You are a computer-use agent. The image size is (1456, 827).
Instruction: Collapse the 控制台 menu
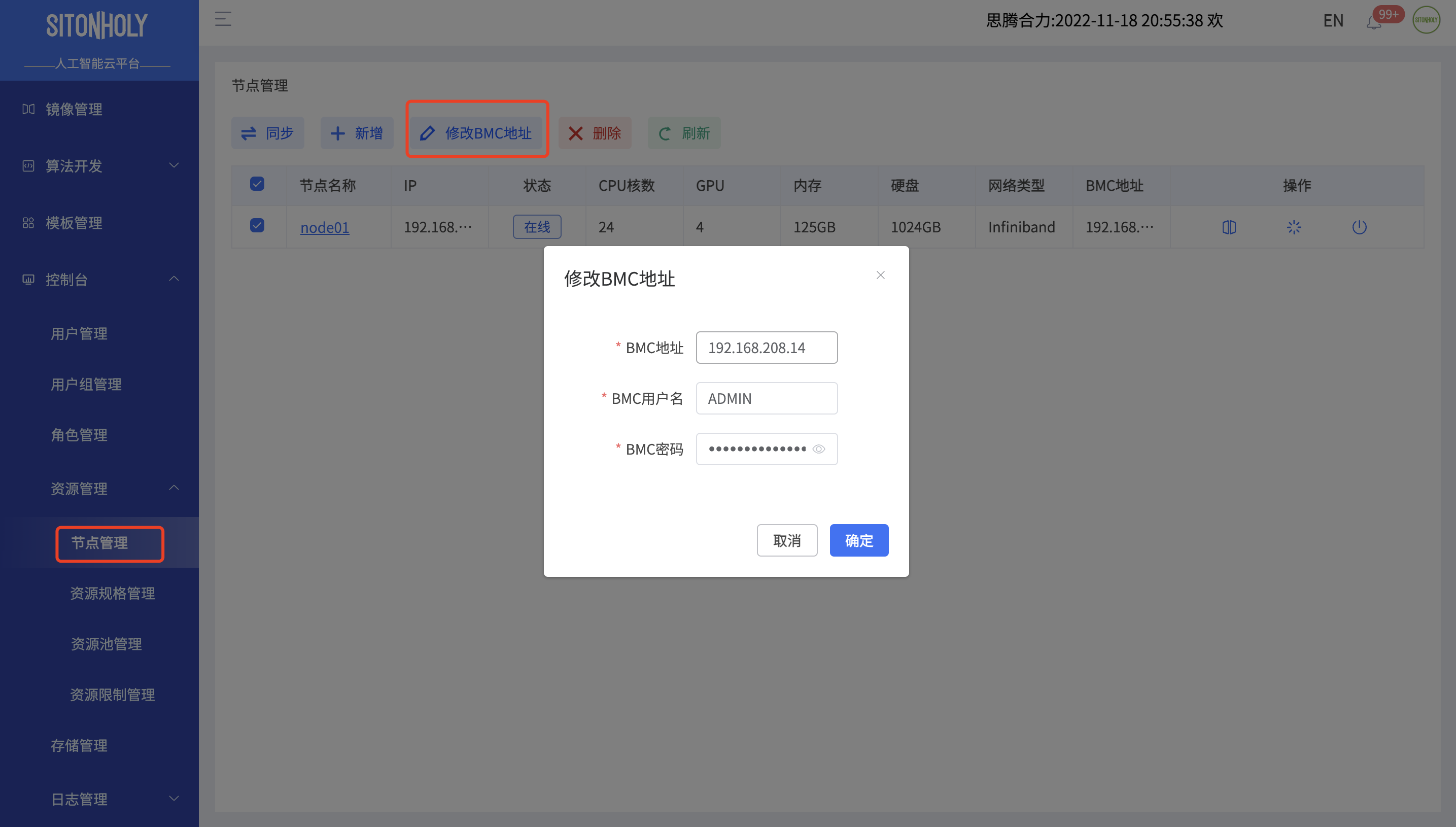point(99,280)
